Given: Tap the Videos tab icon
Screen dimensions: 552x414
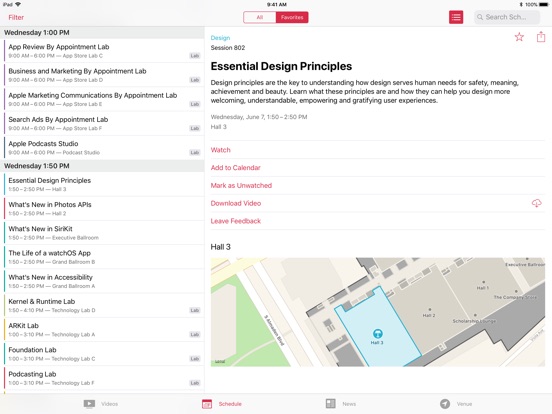Looking at the screenshot, I should [89, 403].
